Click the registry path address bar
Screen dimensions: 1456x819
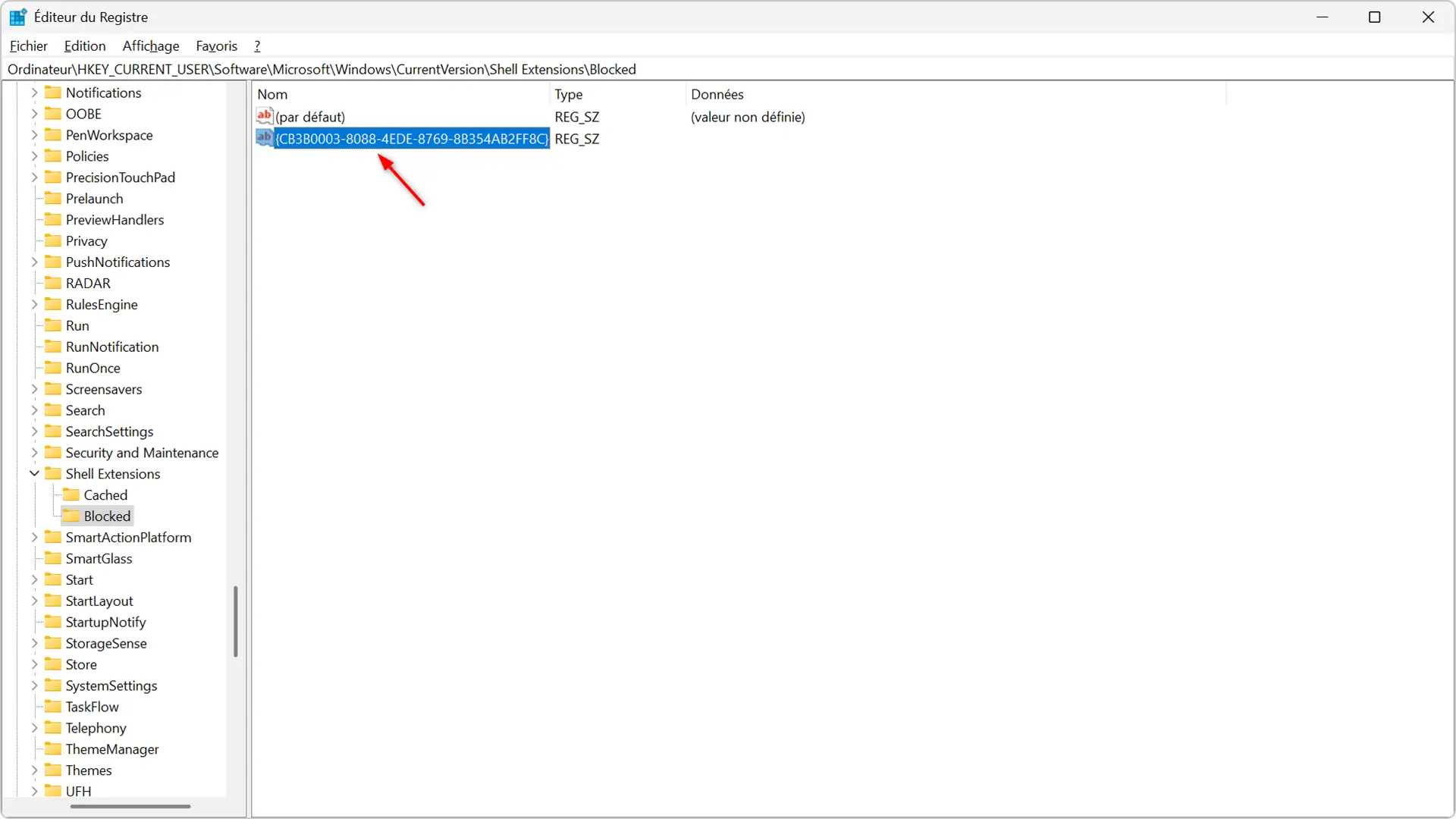[726, 69]
